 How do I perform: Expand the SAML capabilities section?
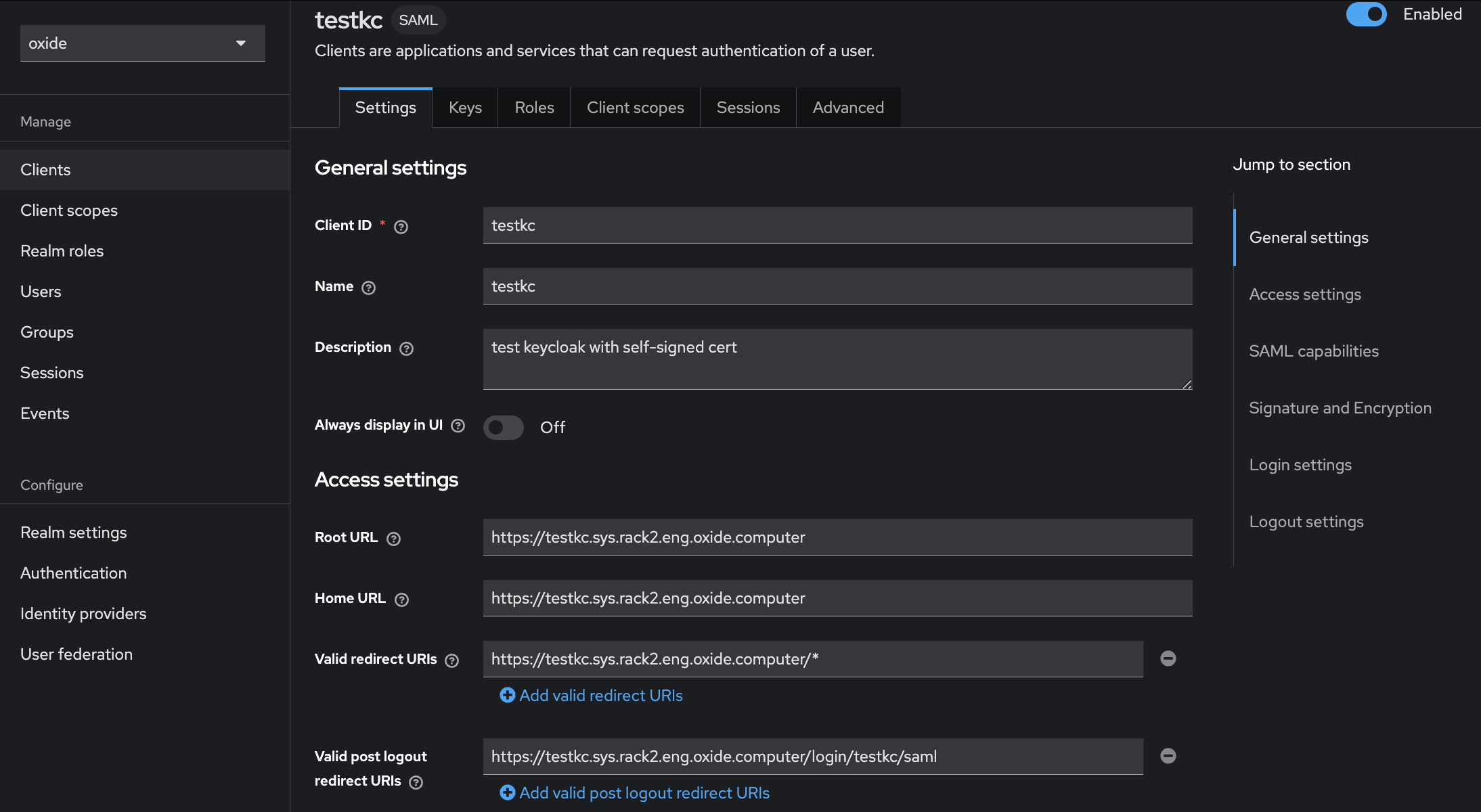tap(1314, 350)
